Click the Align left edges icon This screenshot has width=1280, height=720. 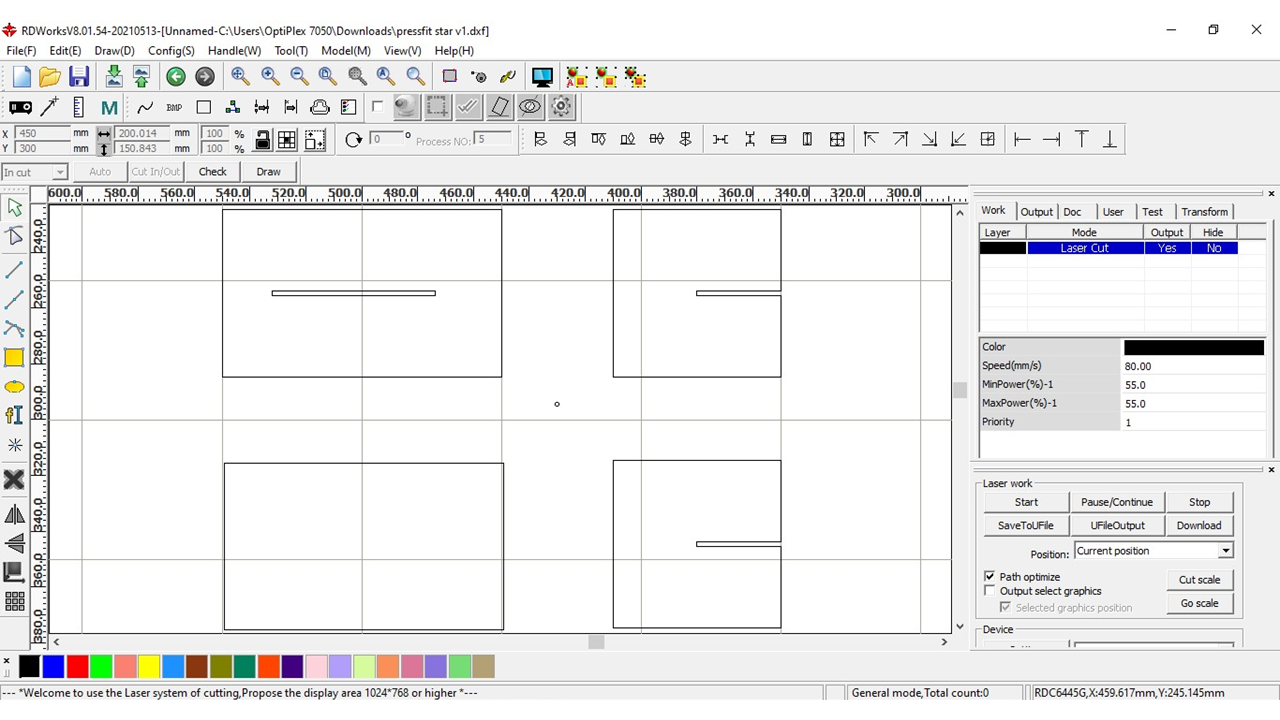540,140
